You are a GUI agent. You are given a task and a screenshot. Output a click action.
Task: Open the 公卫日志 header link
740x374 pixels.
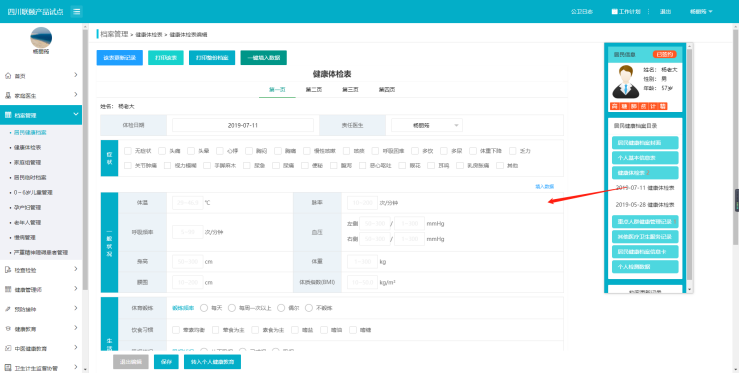click(582, 11)
